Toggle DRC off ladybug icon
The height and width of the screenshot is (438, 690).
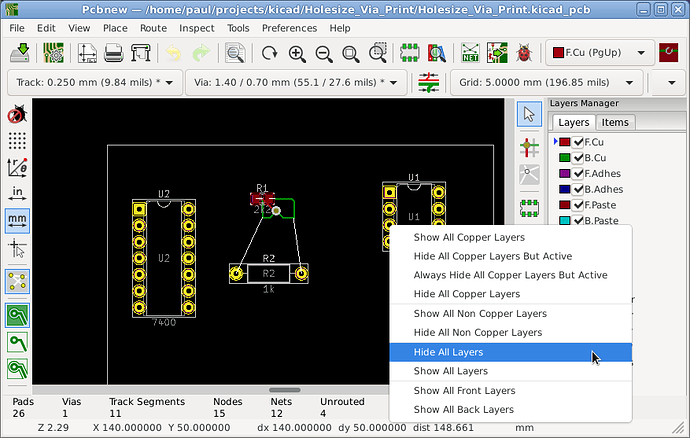pos(17,115)
